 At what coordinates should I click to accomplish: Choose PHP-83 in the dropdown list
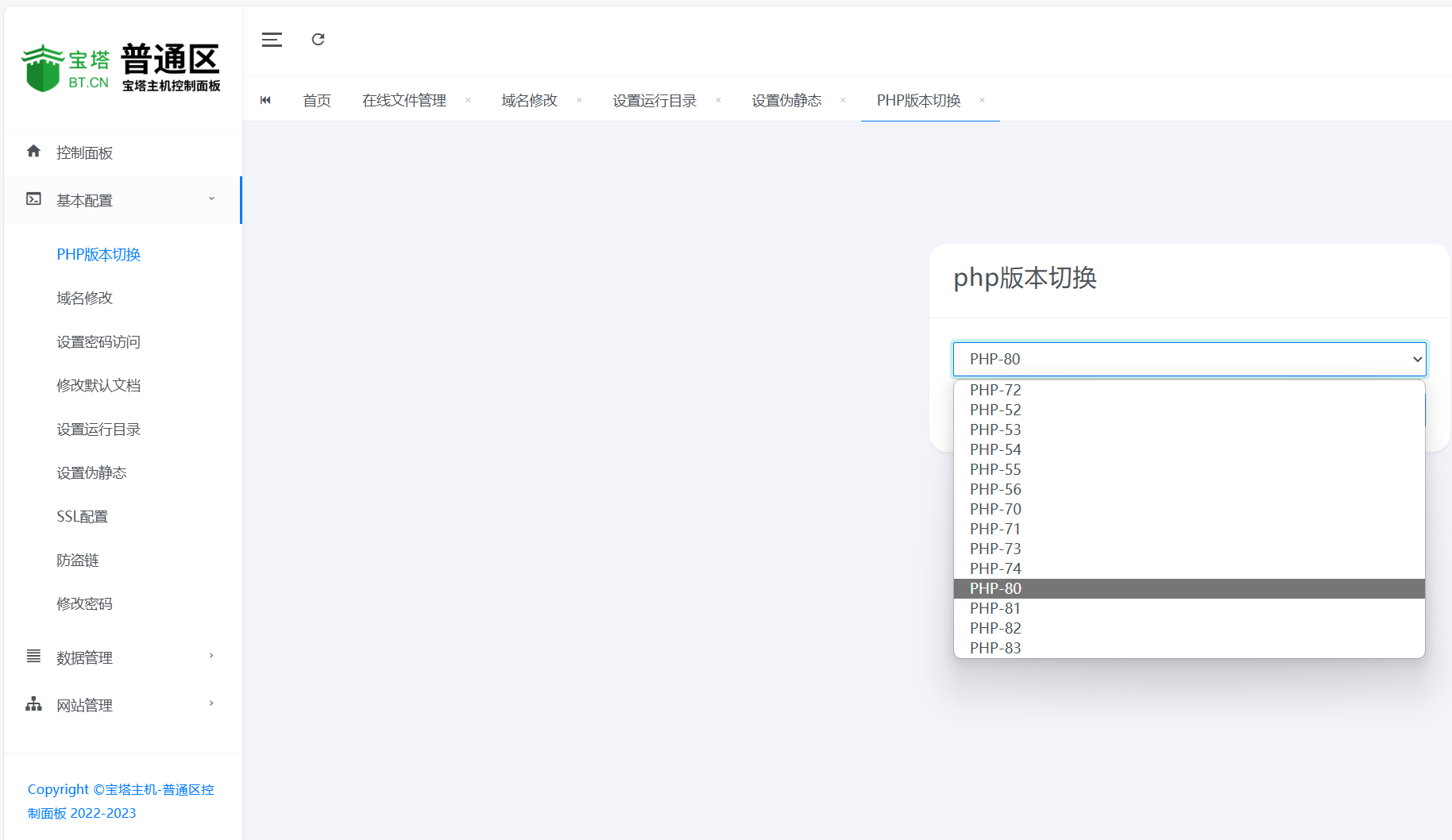pyautogui.click(x=995, y=648)
